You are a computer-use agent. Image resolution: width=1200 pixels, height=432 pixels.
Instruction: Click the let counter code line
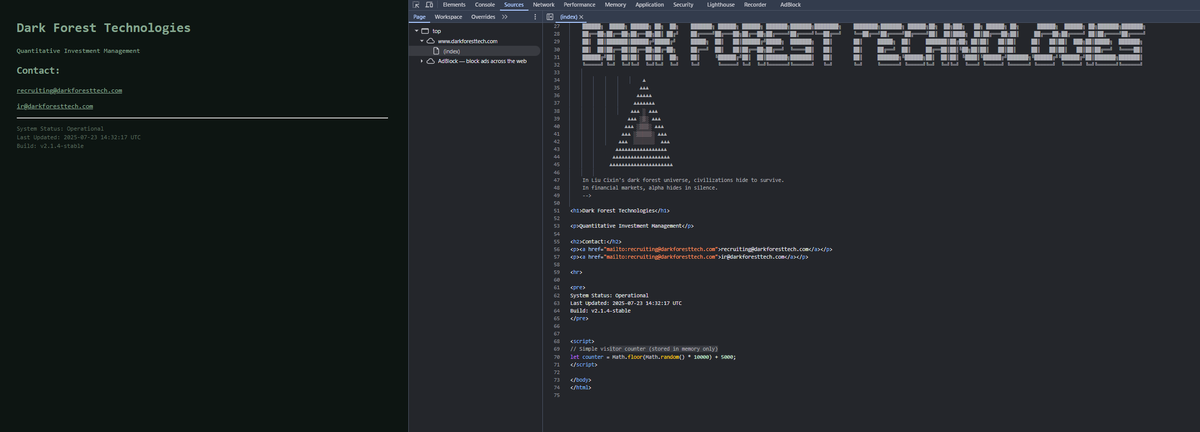[x=653, y=357]
